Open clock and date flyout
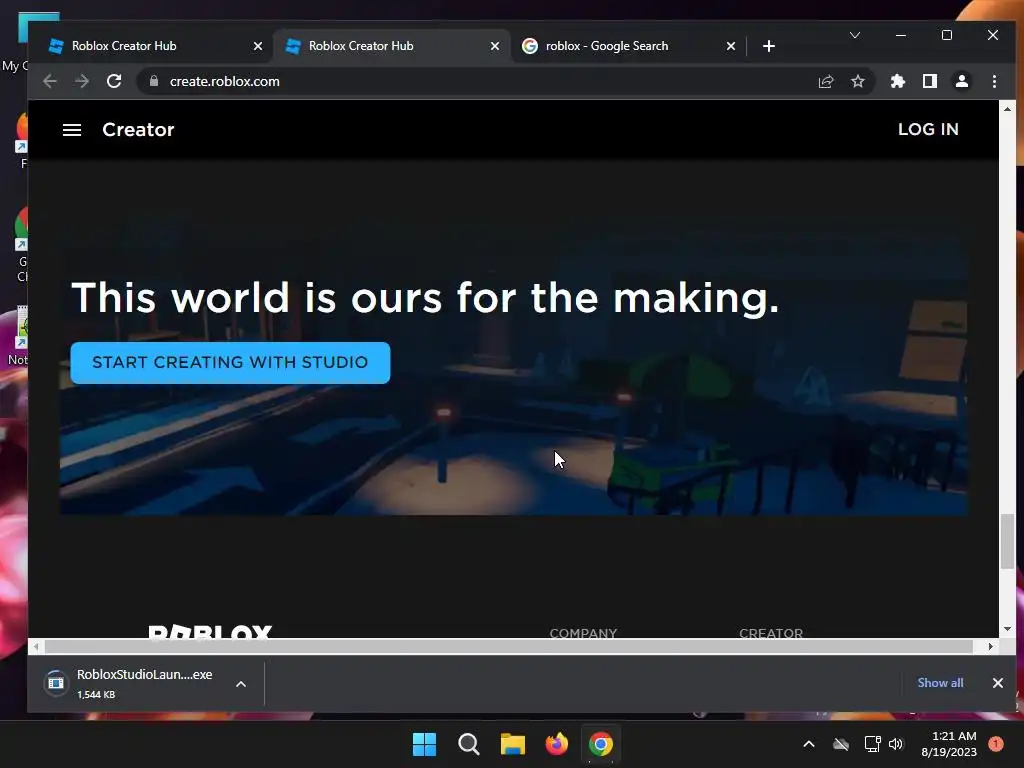This screenshot has width=1024, height=768. pyautogui.click(x=949, y=744)
